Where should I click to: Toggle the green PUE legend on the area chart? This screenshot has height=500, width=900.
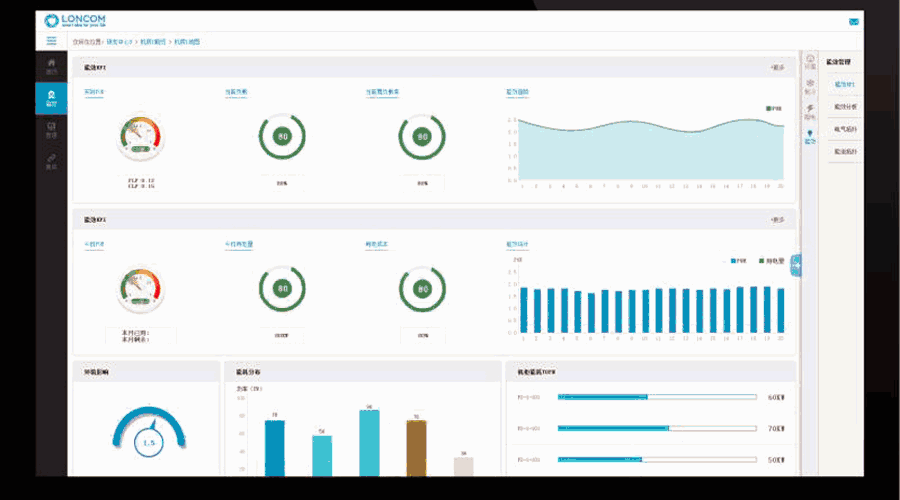point(774,108)
